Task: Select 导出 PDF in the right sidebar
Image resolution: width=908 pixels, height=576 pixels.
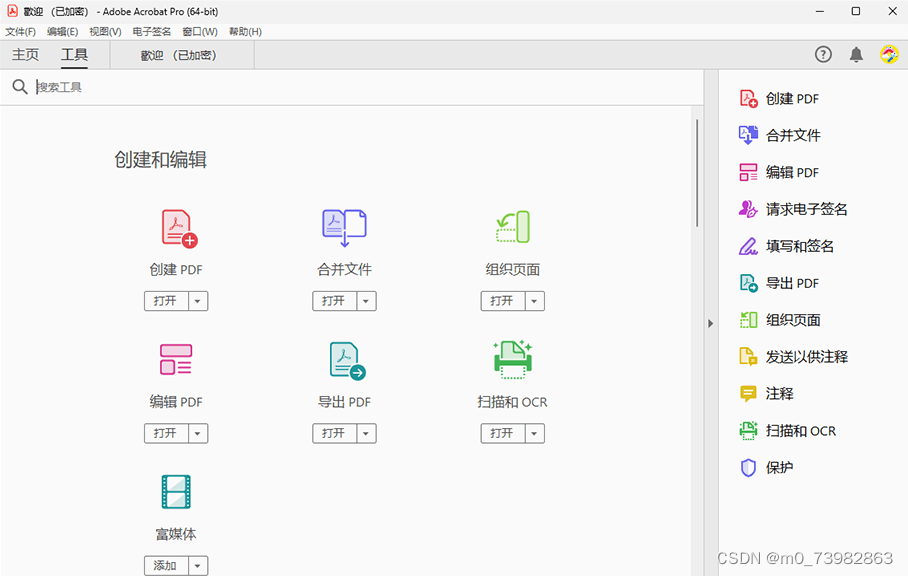Action: pos(779,283)
